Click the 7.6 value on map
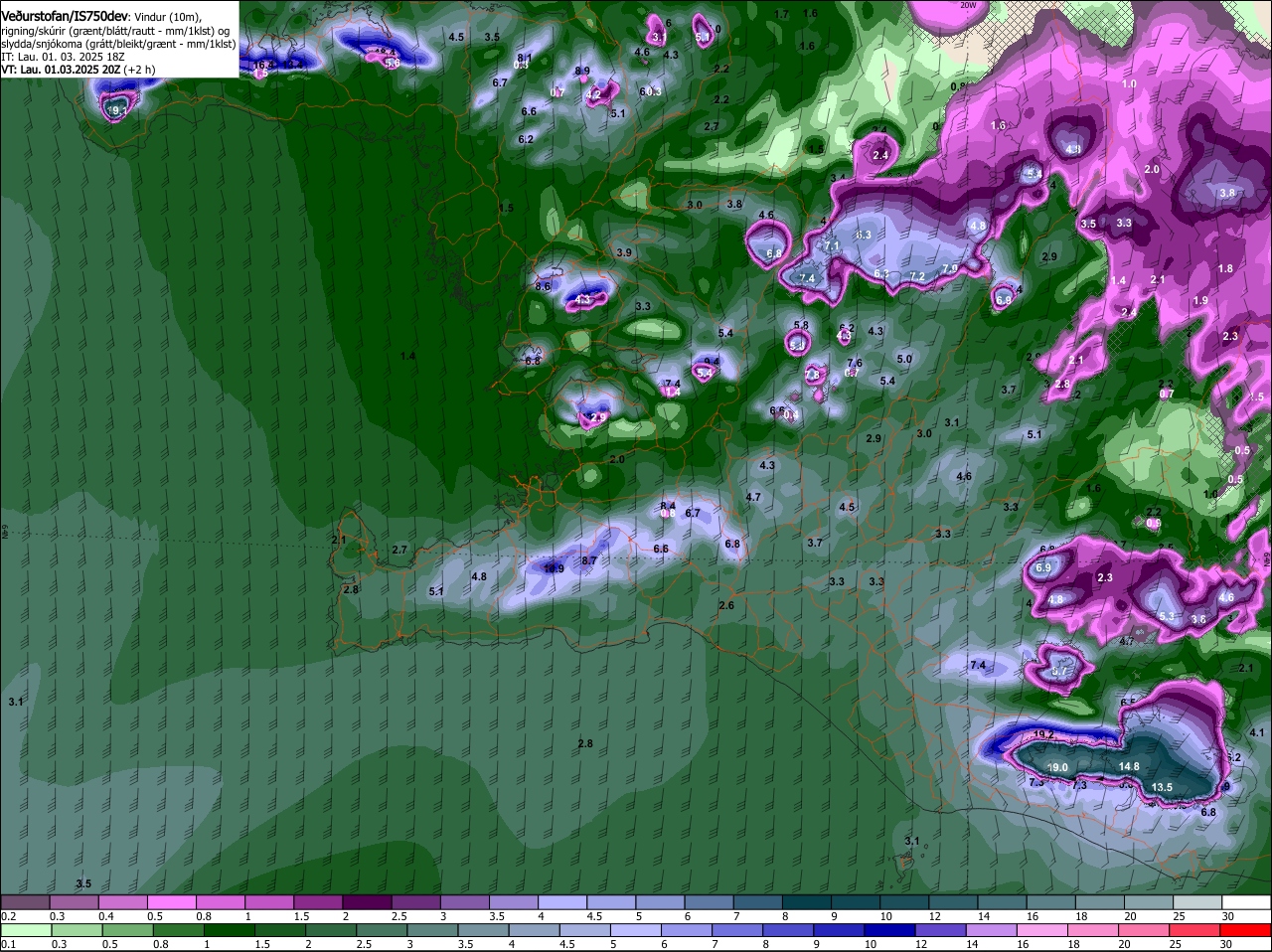Viewport: 1272px width, 952px height. 855,364
